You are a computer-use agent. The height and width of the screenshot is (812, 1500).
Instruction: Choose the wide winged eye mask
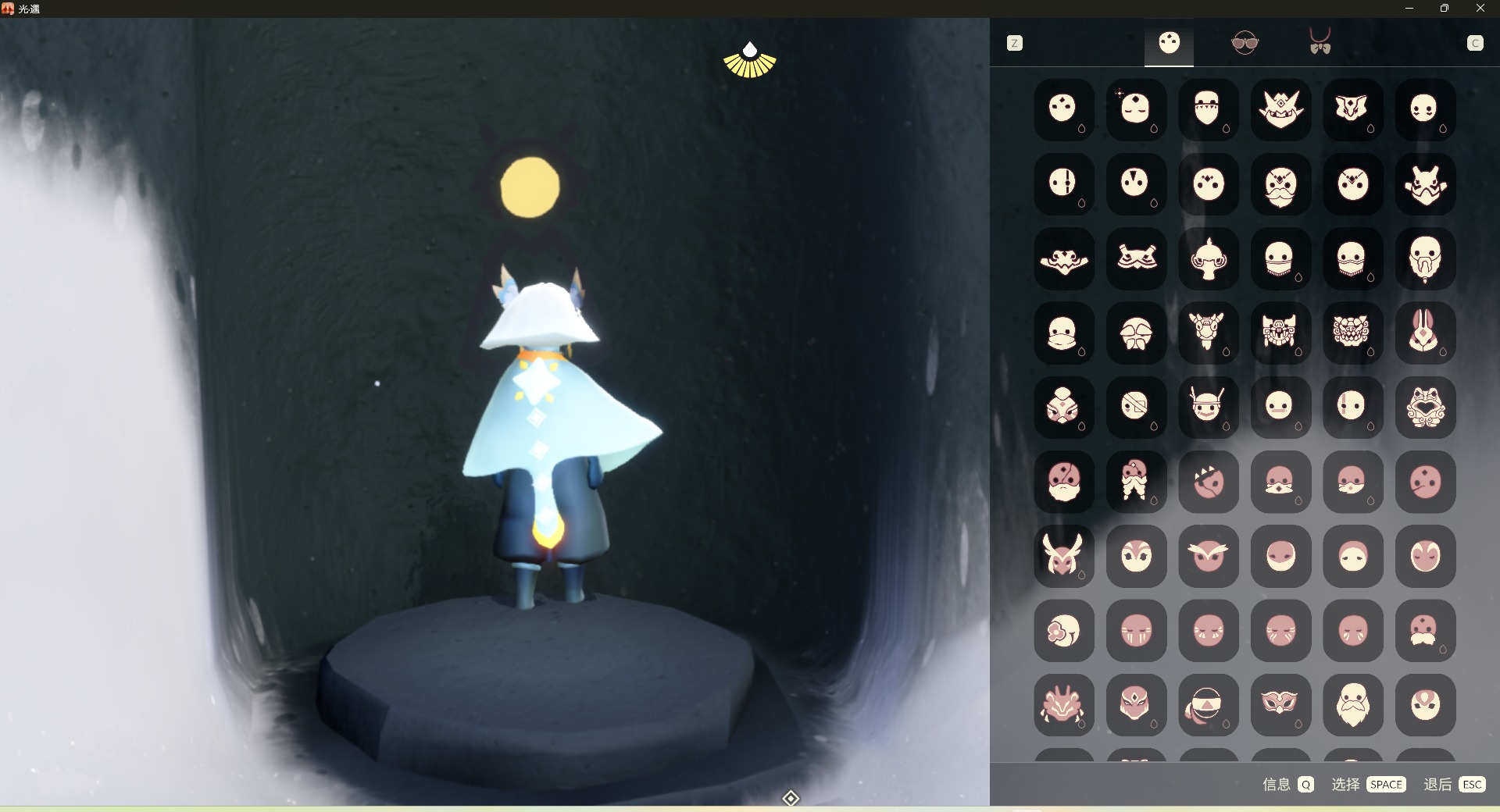(x=1063, y=258)
